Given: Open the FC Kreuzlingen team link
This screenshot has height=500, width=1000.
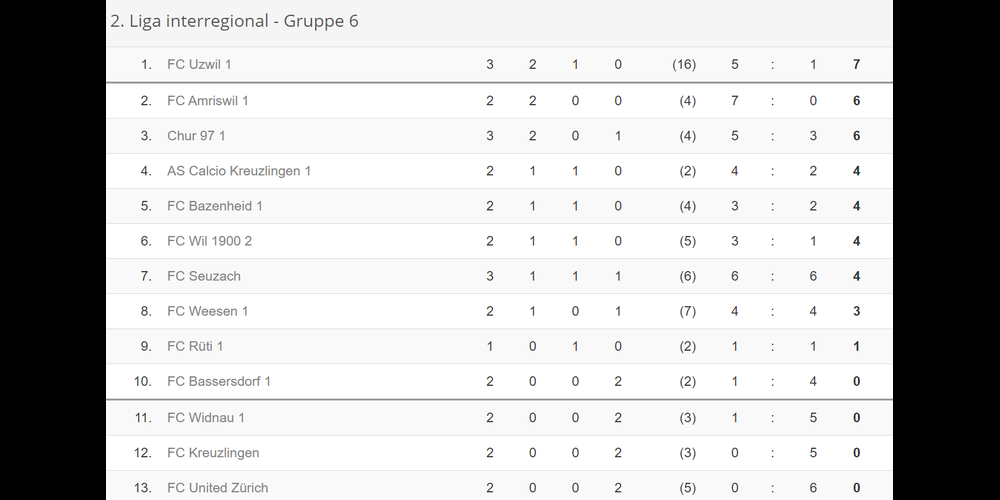Looking at the screenshot, I should pos(213,453).
